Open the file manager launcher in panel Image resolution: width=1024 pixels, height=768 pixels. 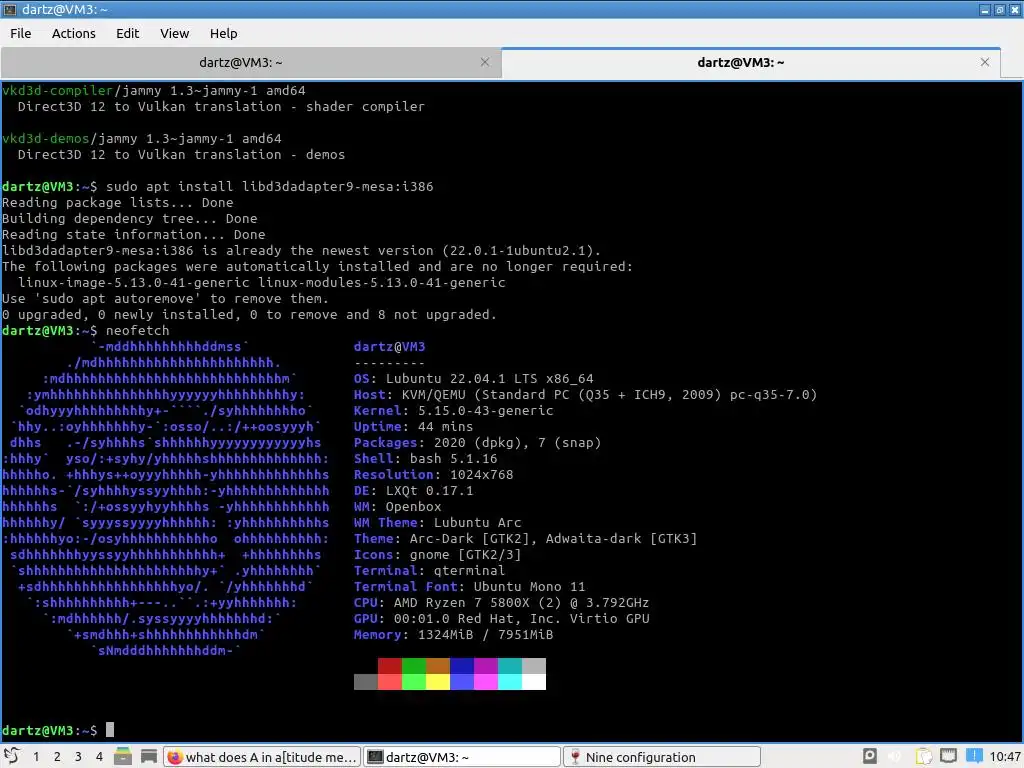click(123, 756)
